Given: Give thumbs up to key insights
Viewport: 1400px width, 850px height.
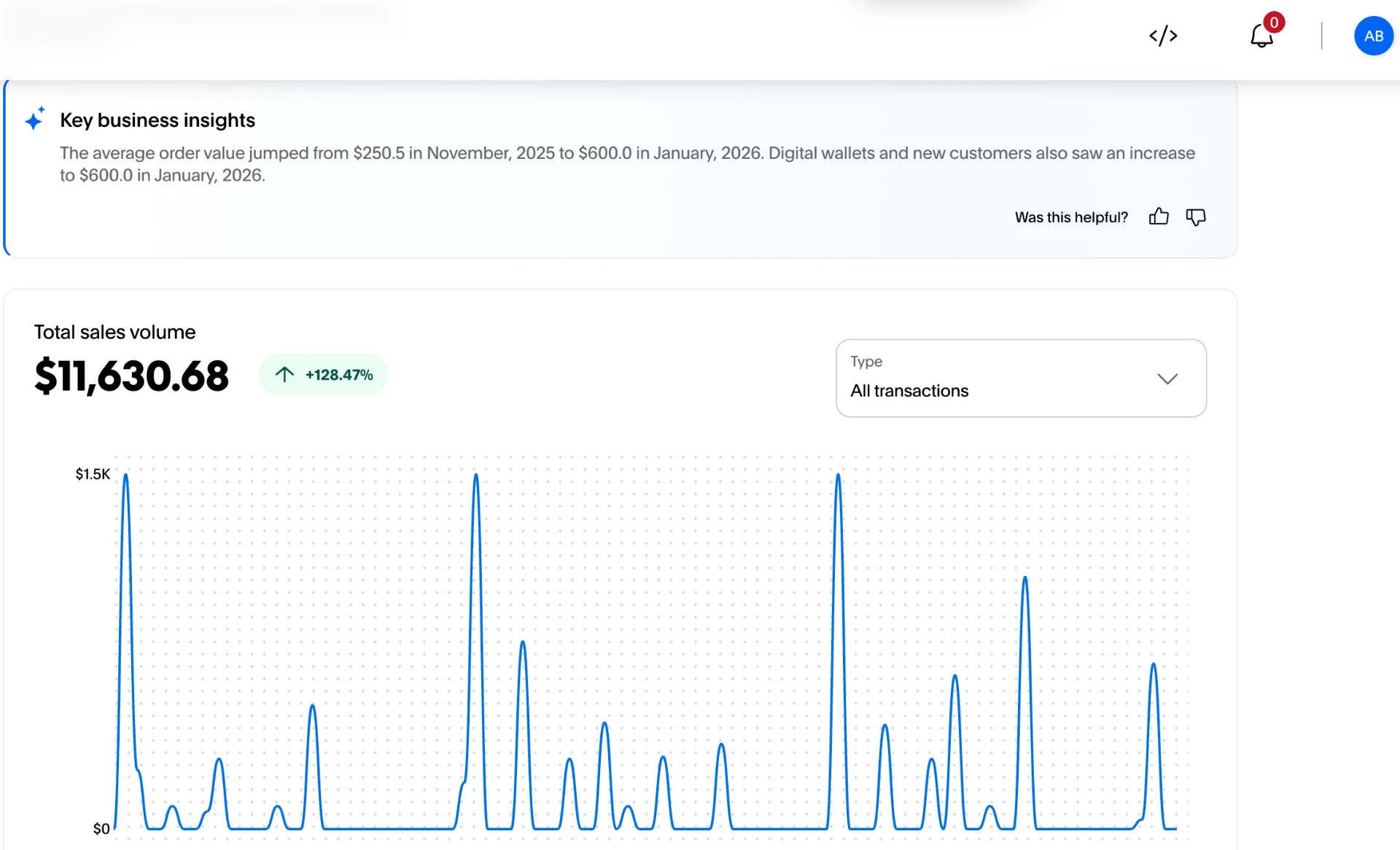Looking at the screenshot, I should click(x=1159, y=217).
